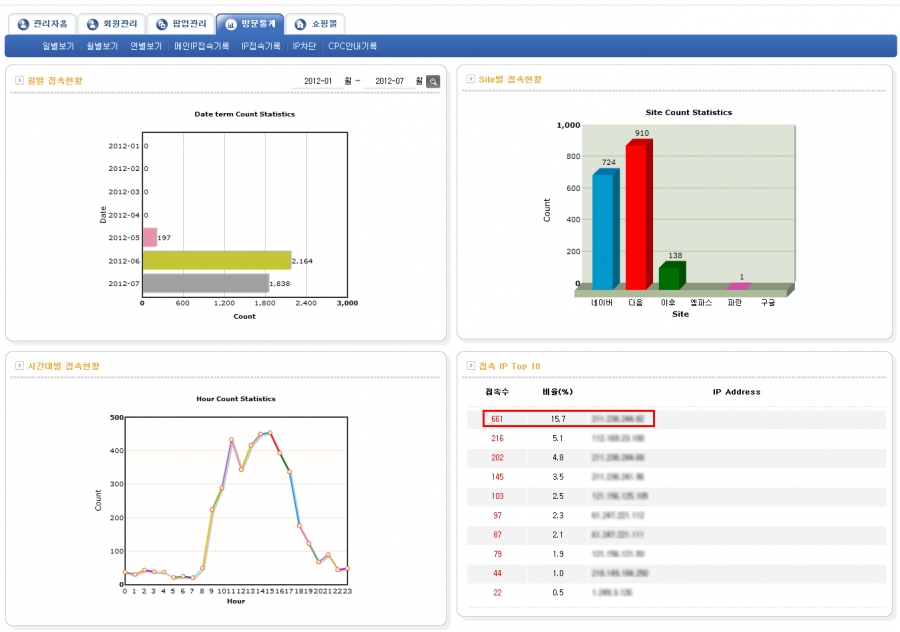Click the yellow 2012-06 bar in monthly chart

click(216, 260)
